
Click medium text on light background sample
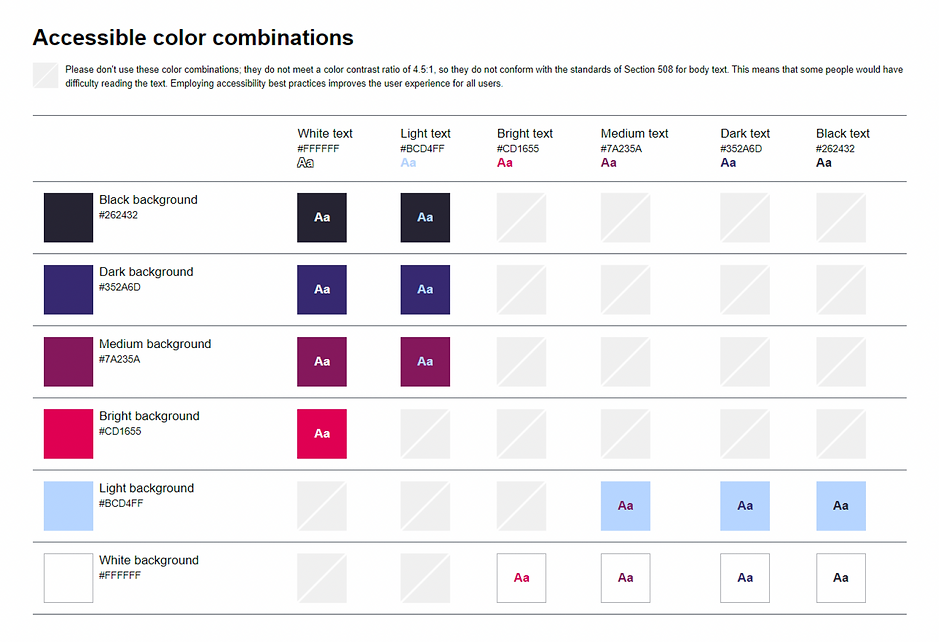[x=625, y=506]
